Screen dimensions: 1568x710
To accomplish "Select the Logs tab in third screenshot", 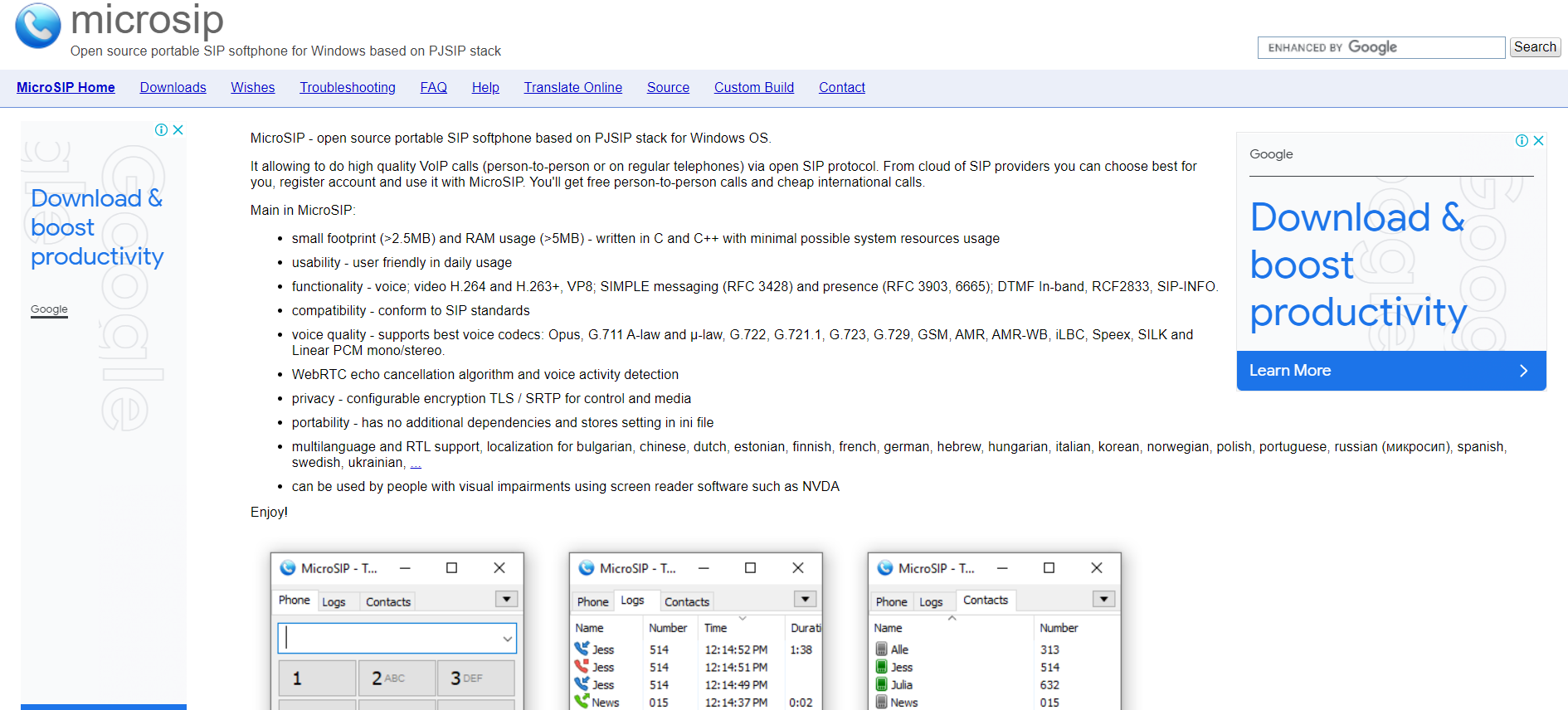I will [x=931, y=602].
